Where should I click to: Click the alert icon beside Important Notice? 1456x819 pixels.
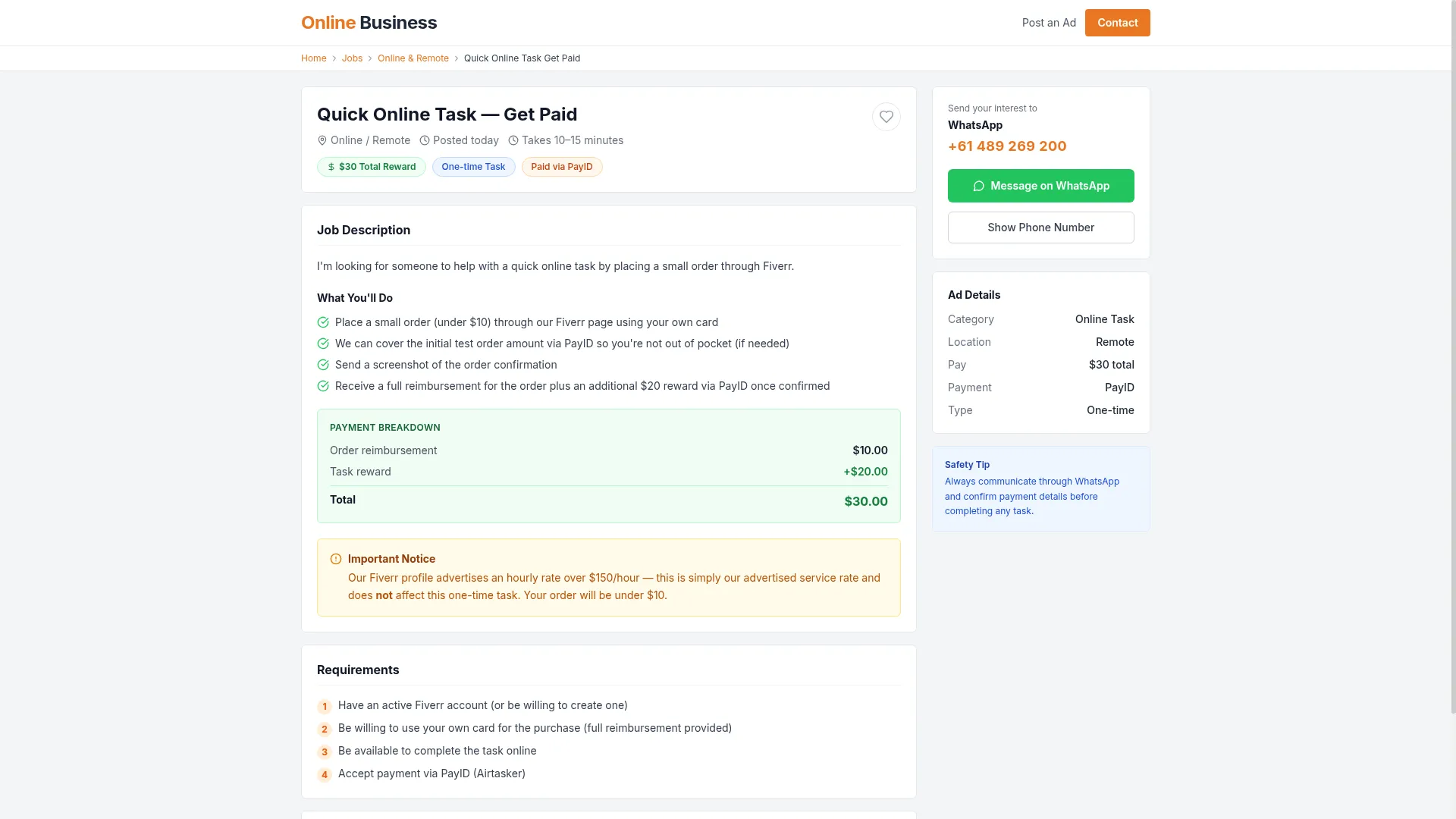point(336,559)
